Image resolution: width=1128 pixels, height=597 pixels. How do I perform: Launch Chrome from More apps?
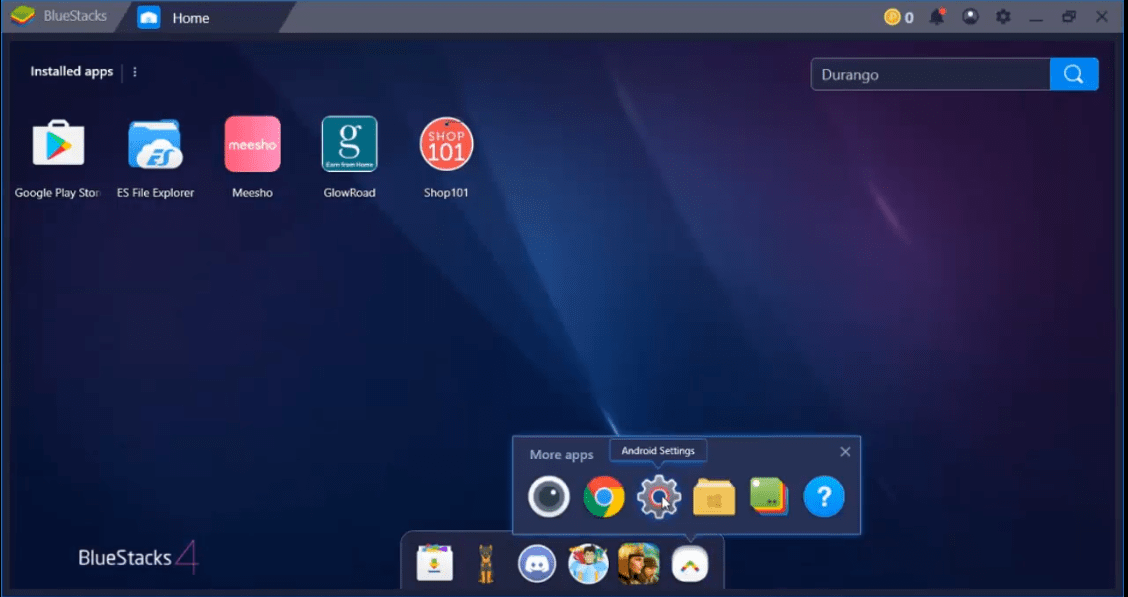tap(604, 496)
